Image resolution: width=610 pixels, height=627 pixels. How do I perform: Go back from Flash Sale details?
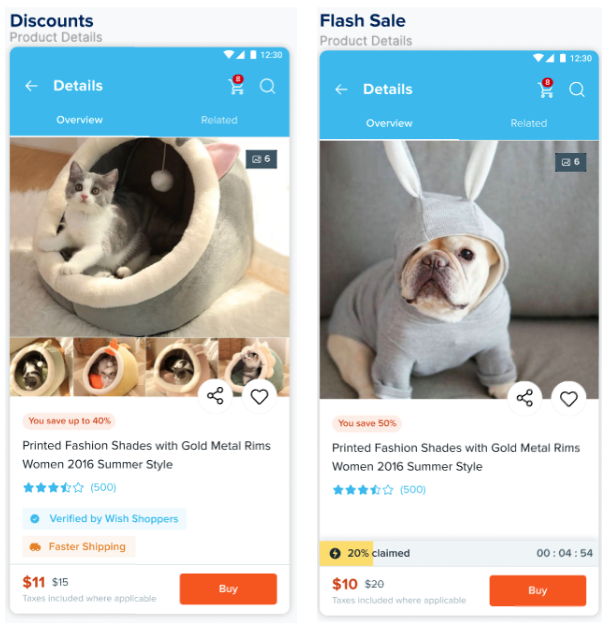341,90
